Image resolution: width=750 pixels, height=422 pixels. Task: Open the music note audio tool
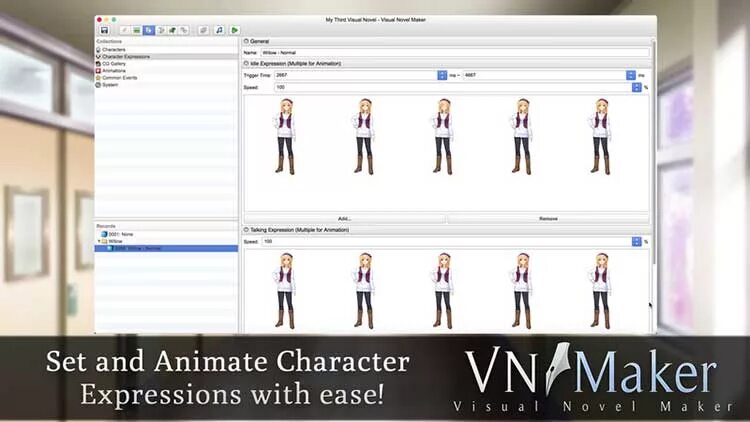click(x=219, y=30)
